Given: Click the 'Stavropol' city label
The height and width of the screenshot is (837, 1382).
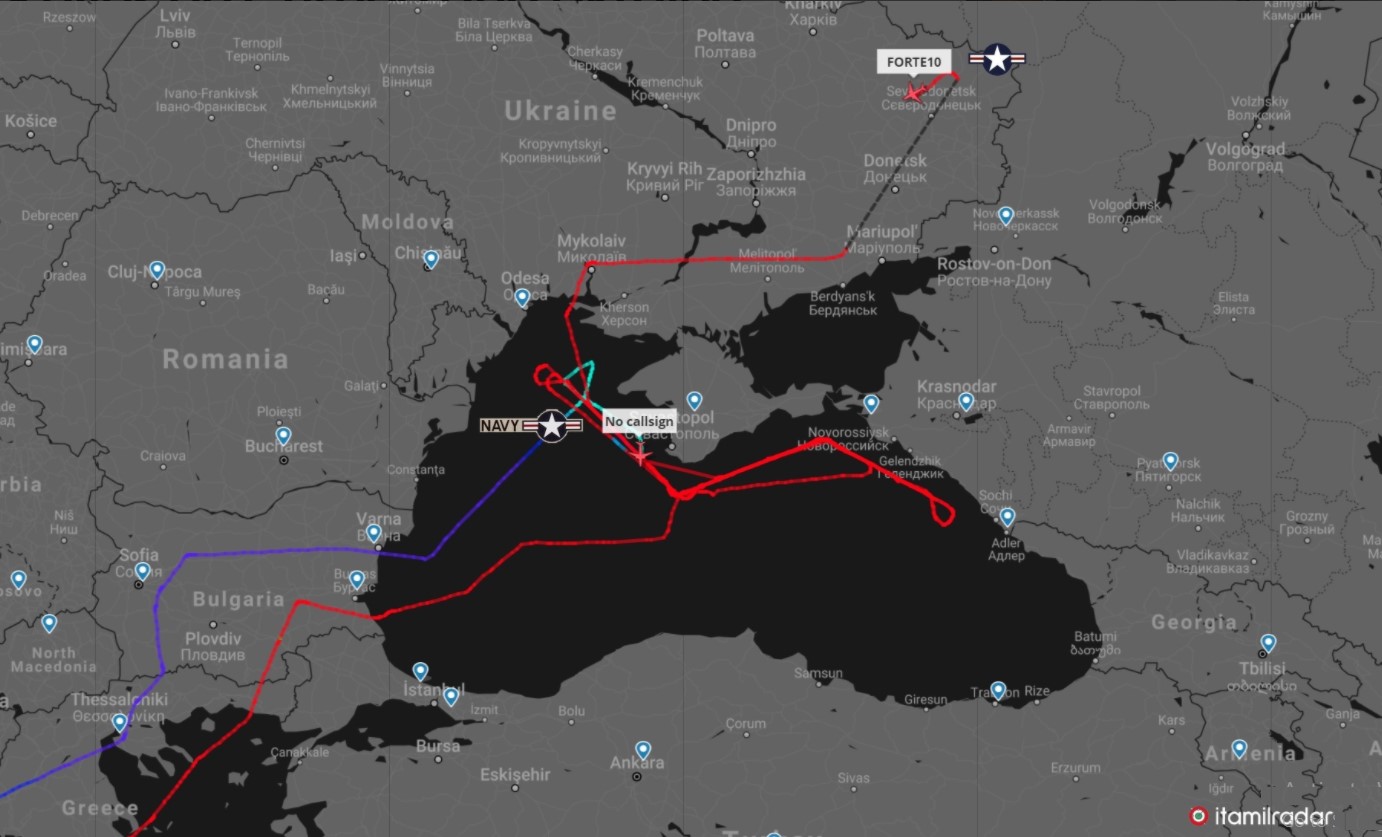Looking at the screenshot, I should [1111, 391].
